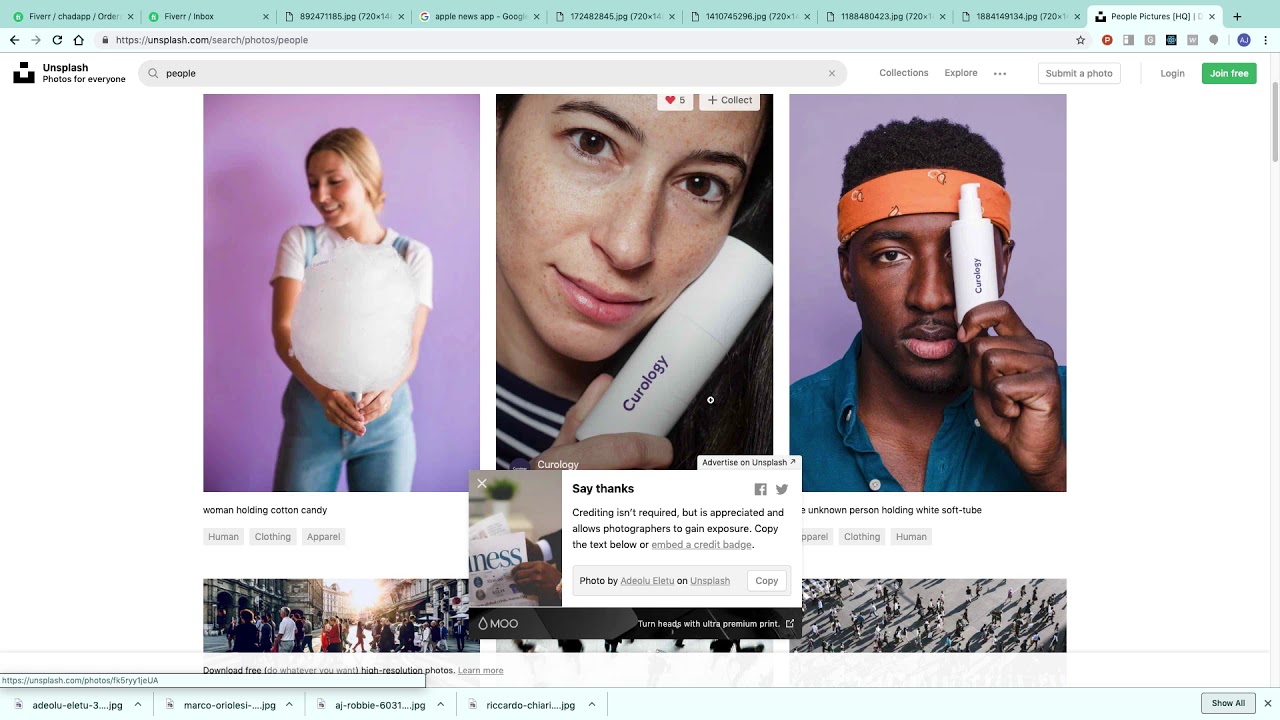The width and height of the screenshot is (1280, 720).
Task: Click the Join free button
Action: (1229, 73)
